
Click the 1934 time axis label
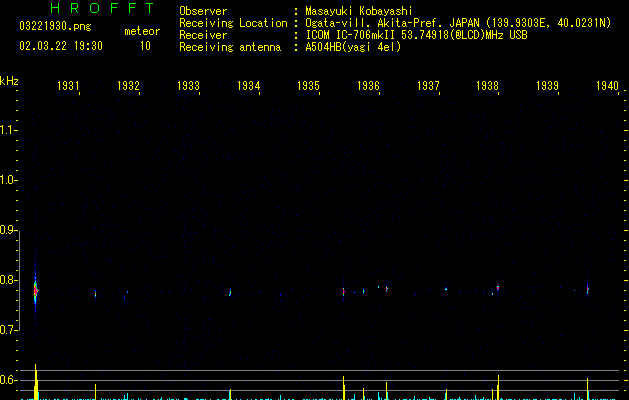[248, 85]
